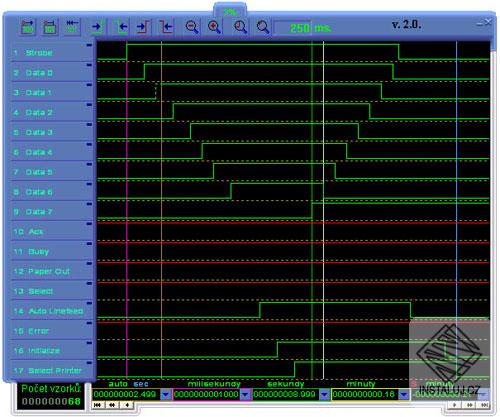The image size is (500, 417).
Task: Click the v. 2.0. version label
Action: pyautogui.click(x=407, y=25)
